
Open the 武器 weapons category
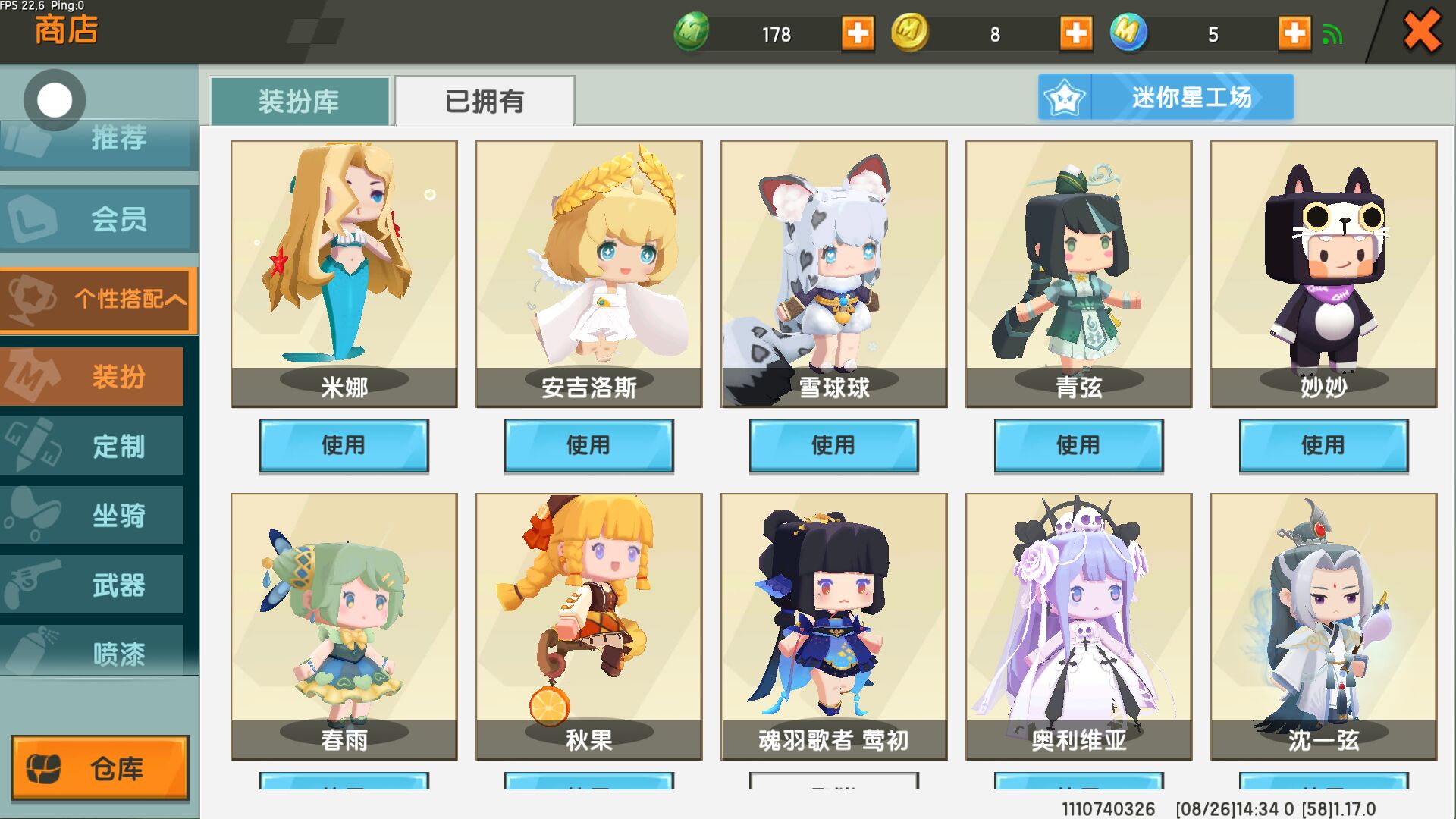click(x=92, y=585)
